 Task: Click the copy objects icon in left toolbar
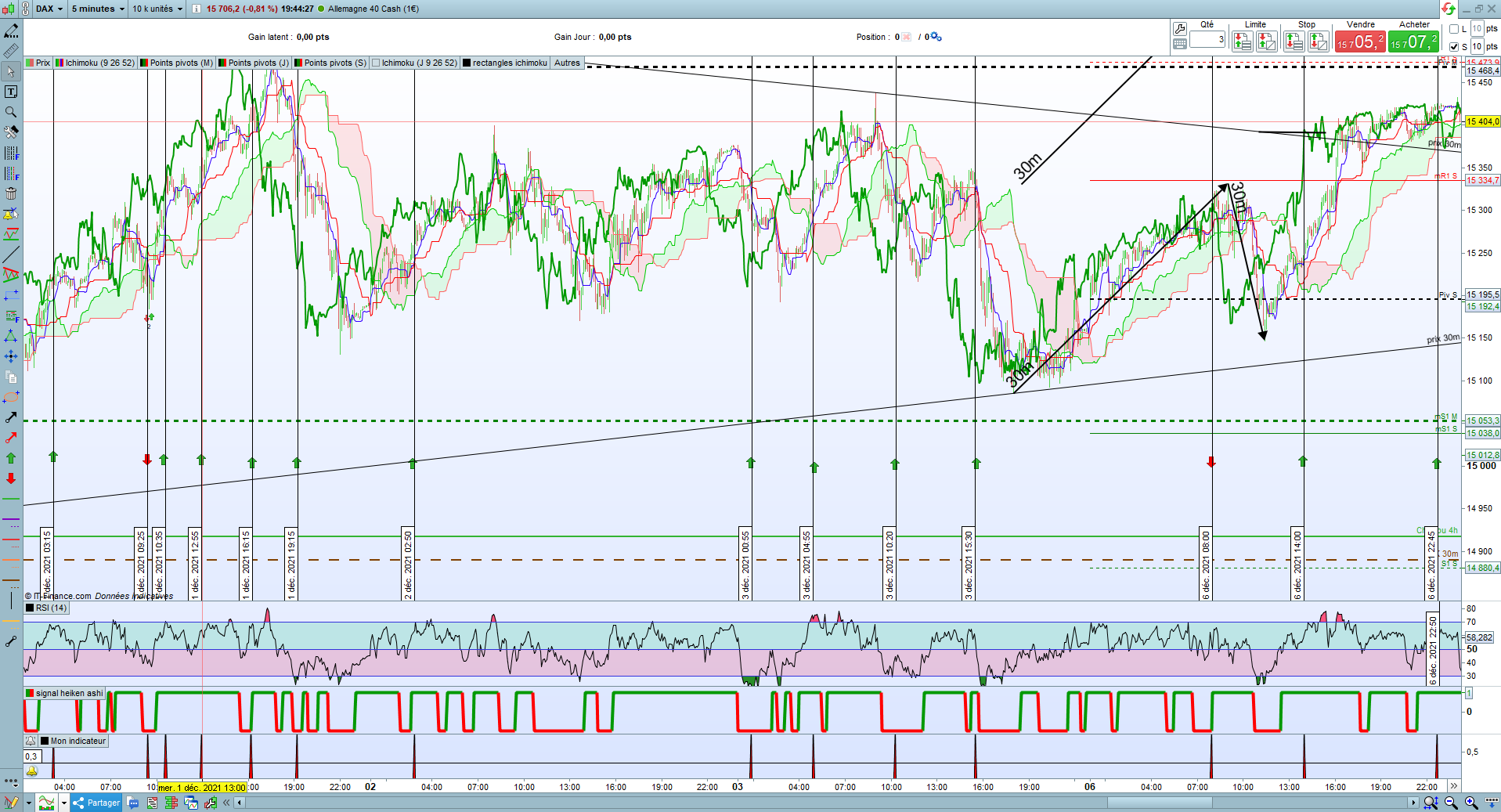coord(11,377)
